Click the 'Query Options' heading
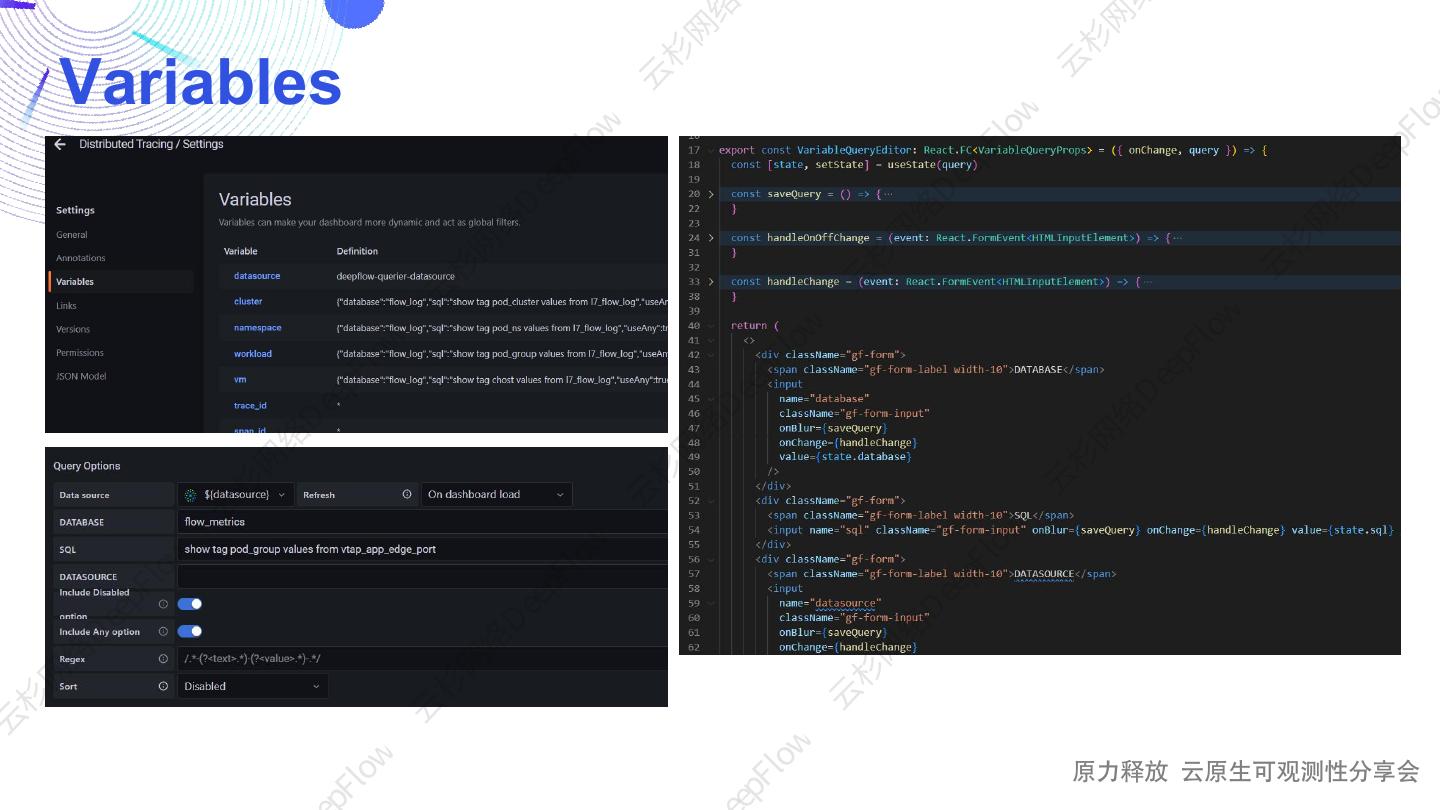This screenshot has height=810, width=1440. pos(87,466)
